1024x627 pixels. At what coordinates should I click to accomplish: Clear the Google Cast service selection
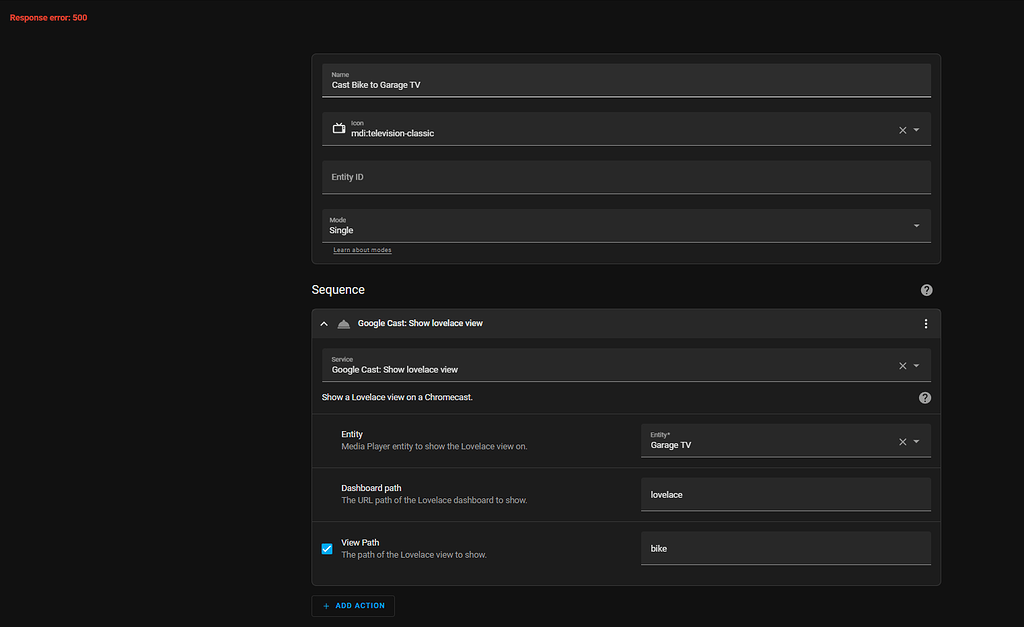pos(902,365)
